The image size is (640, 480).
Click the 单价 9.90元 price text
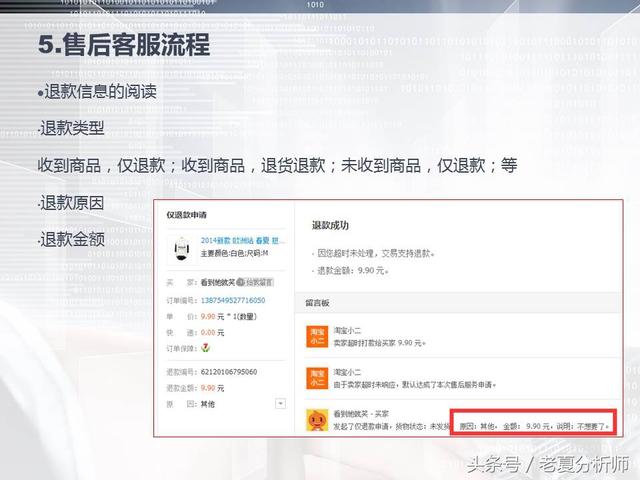click(209, 315)
